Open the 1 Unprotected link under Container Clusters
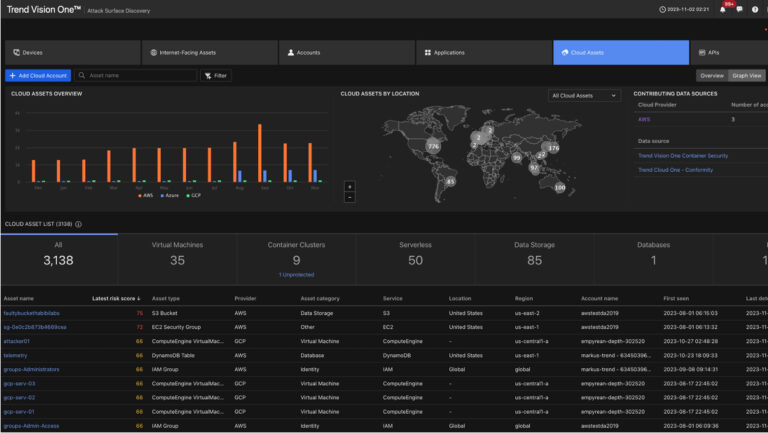This screenshot has width=768, height=433. click(296, 275)
